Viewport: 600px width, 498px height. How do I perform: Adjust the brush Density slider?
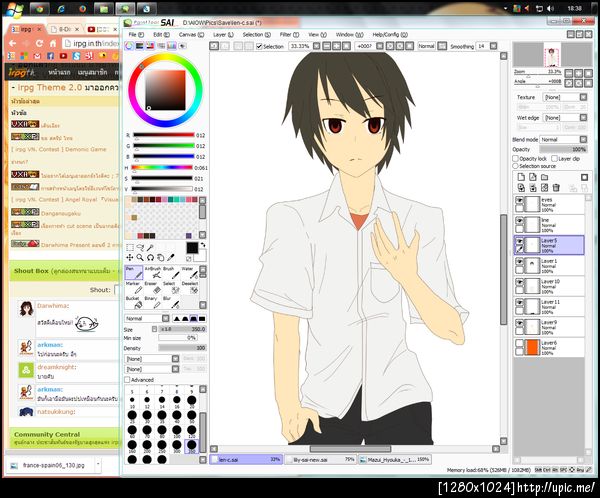tap(182, 348)
